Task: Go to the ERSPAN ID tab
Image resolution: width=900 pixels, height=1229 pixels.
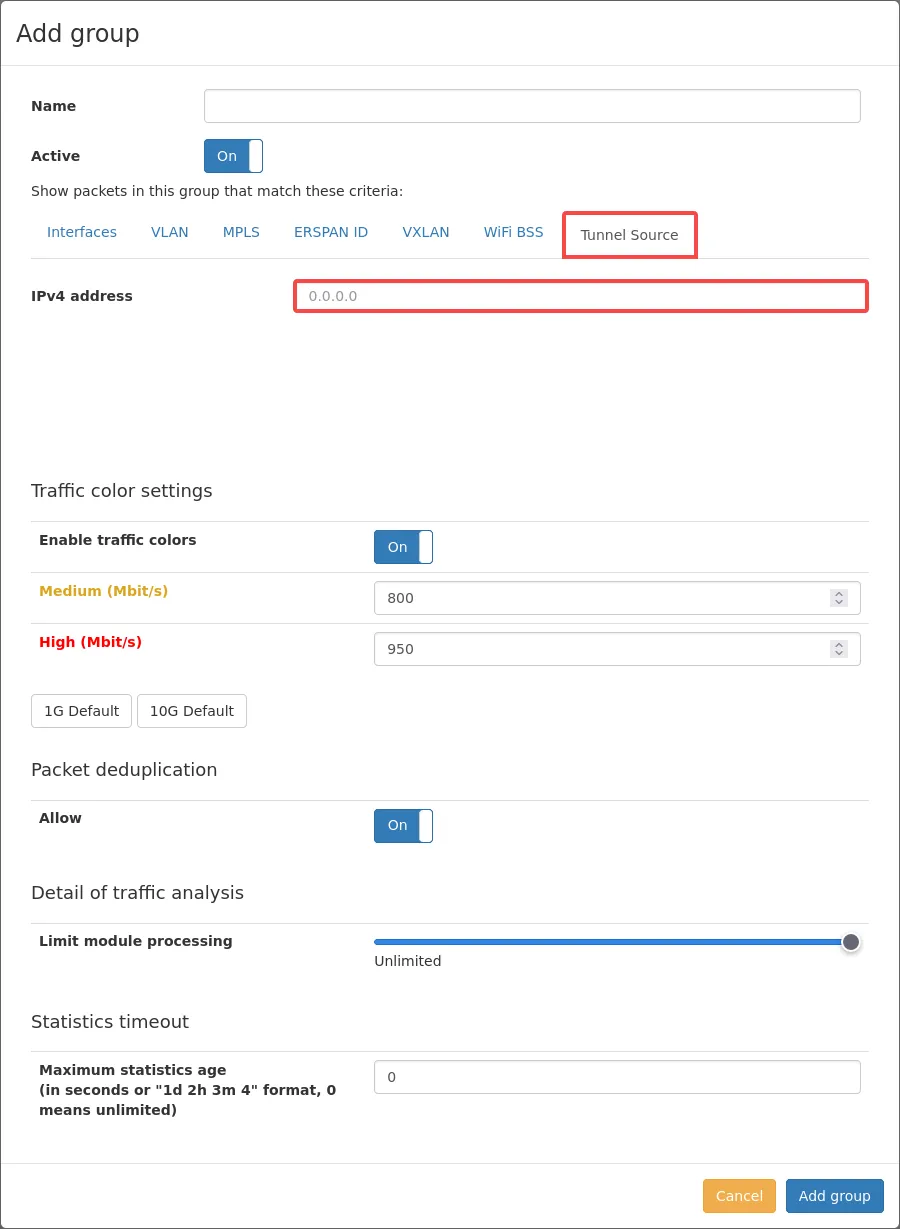Action: tap(331, 232)
